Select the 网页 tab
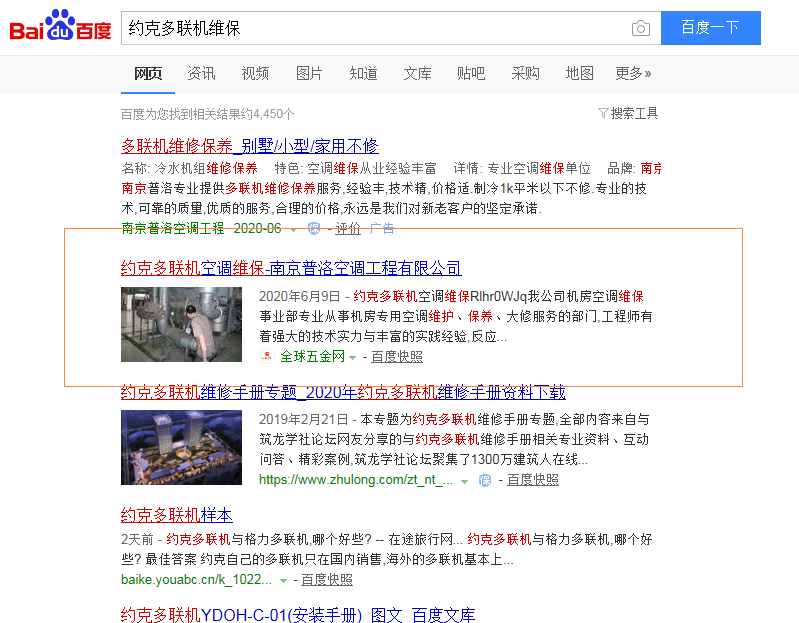Viewport: 799px width, 623px height. click(x=148, y=73)
